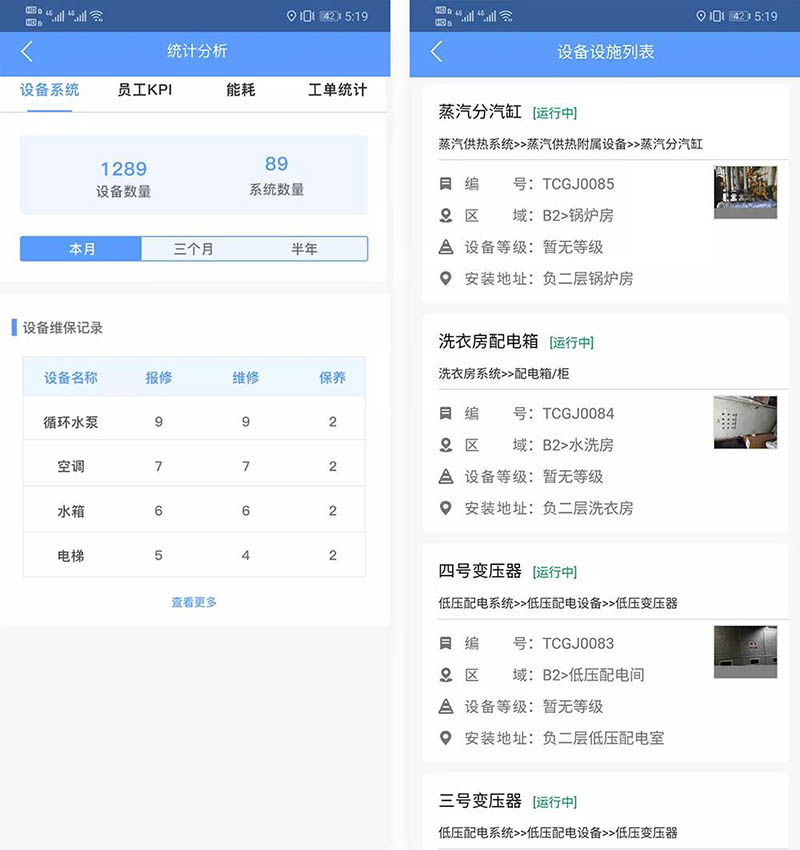Tap the vibrate icon in right status bar
The width and height of the screenshot is (800, 850).
717,16
